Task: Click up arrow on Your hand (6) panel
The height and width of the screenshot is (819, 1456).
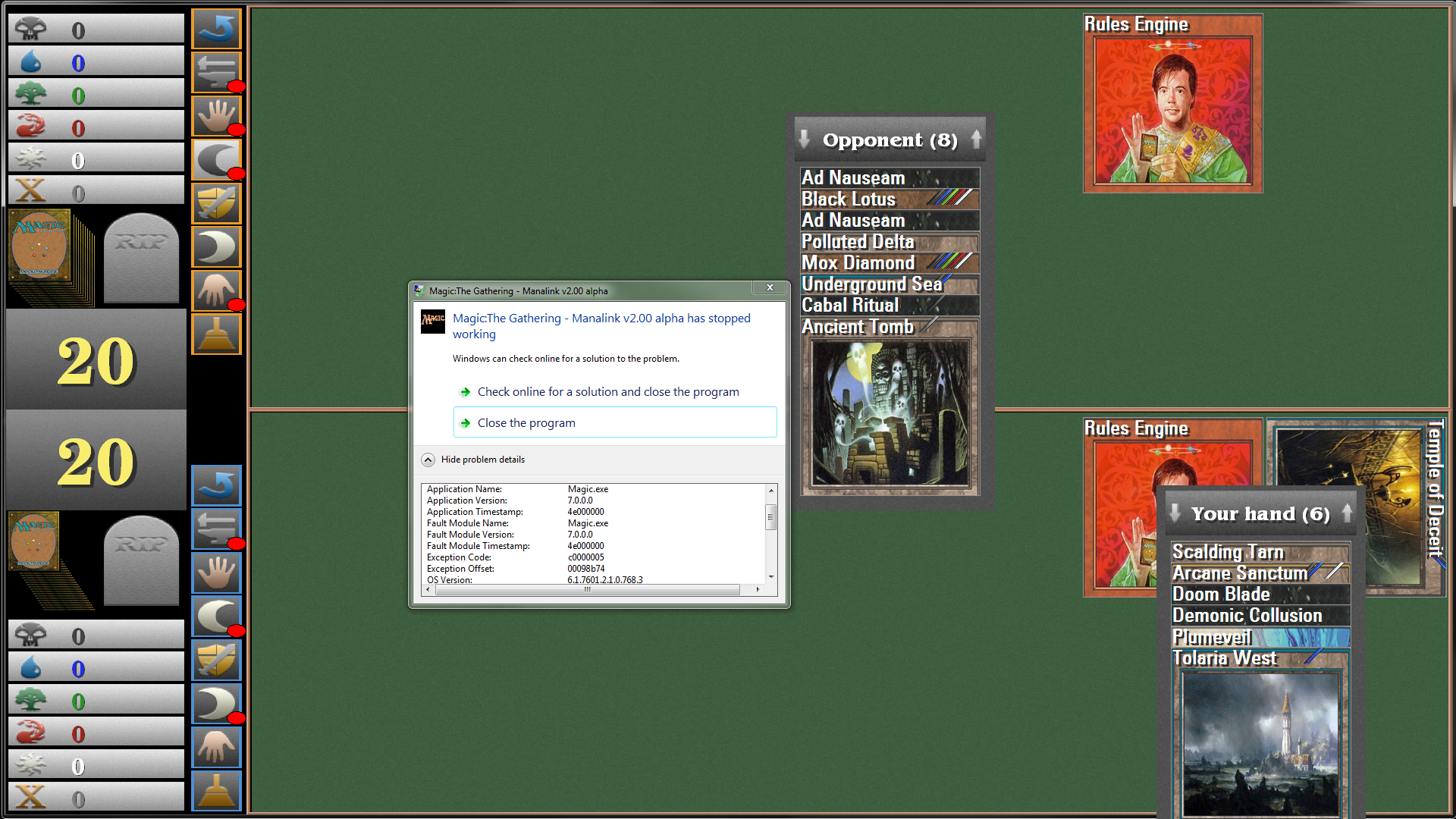Action: [1347, 513]
